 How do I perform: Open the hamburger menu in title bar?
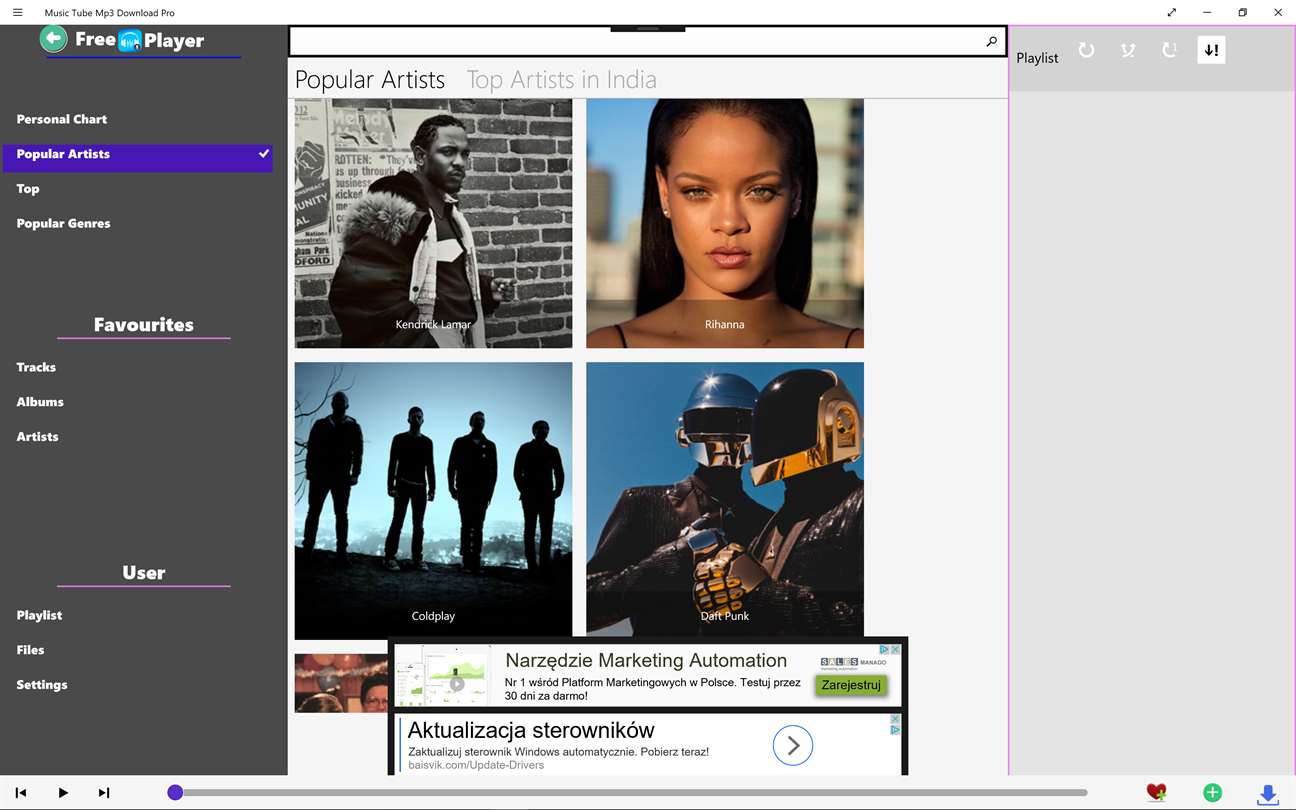[x=17, y=12]
